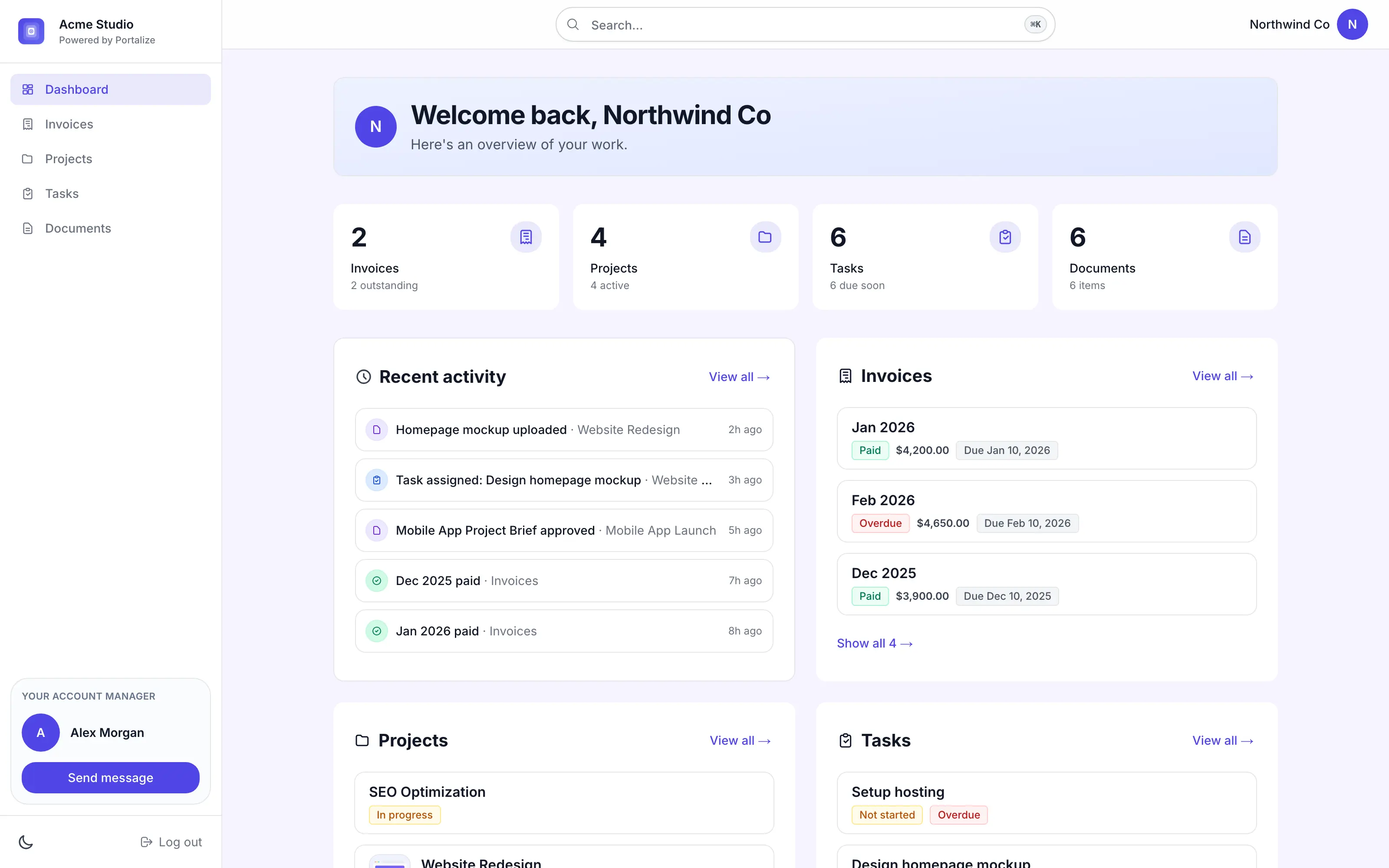The width and height of the screenshot is (1389, 868).
Task: Open the Dec 2025 invoice
Action: pyautogui.click(x=1047, y=585)
